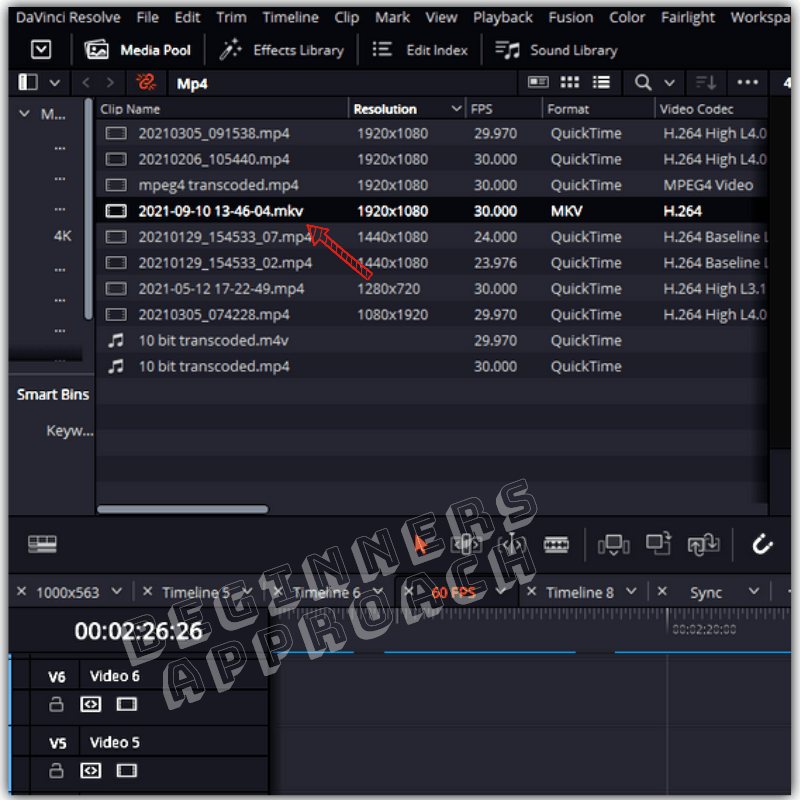Toggle timeline snapping with the magnet
Screen dimensions: 800x800
pos(763,544)
